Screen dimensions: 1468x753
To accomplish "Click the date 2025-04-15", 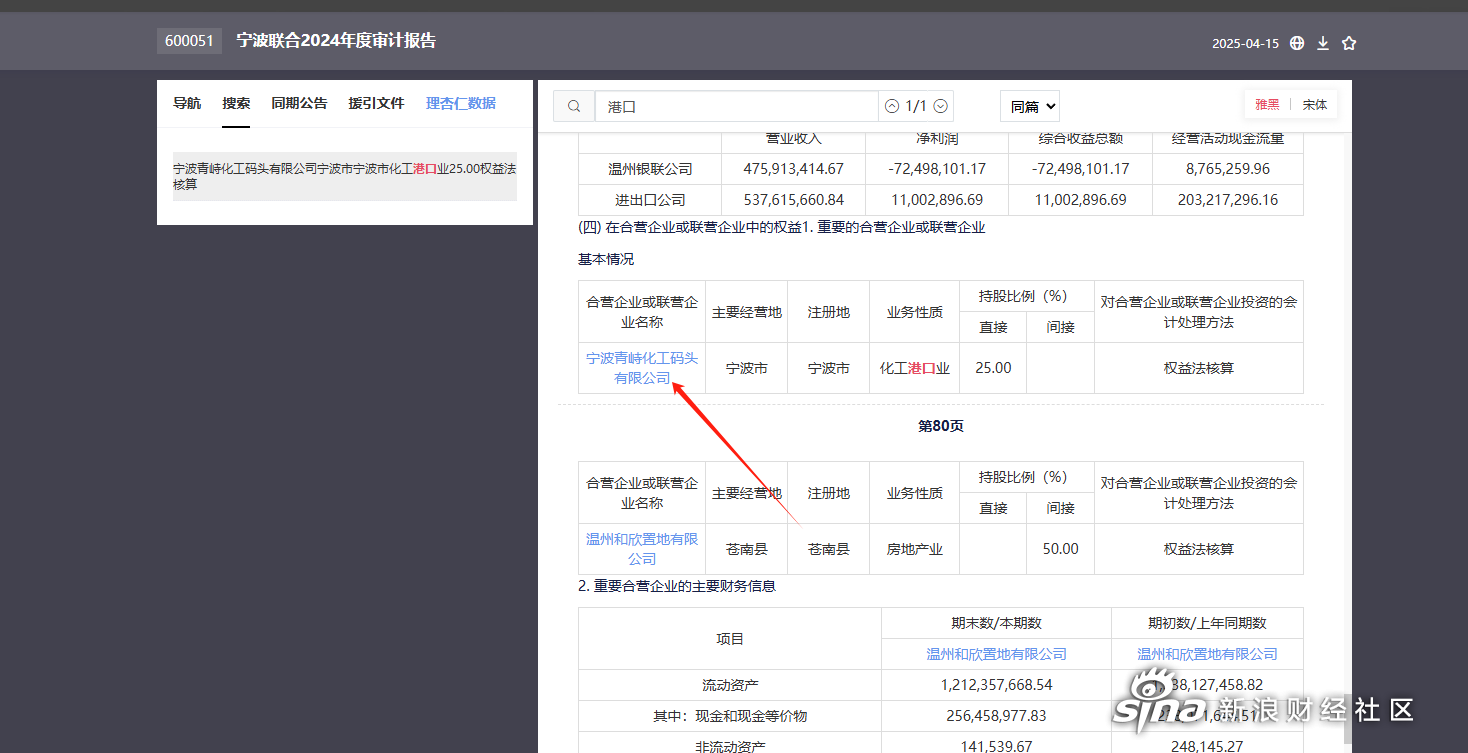I will pyautogui.click(x=1245, y=44).
